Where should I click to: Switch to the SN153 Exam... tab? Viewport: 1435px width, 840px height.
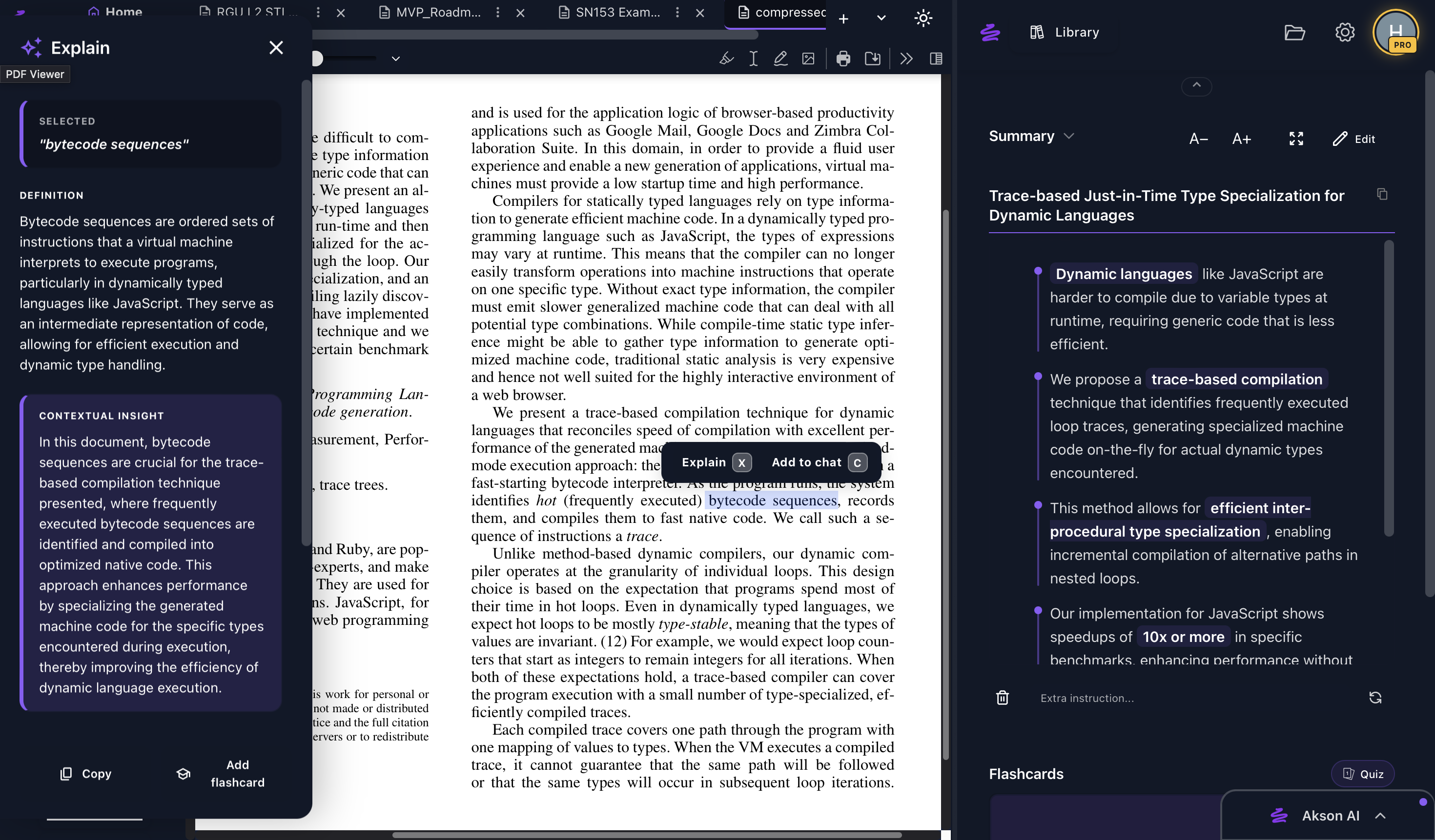tap(617, 13)
